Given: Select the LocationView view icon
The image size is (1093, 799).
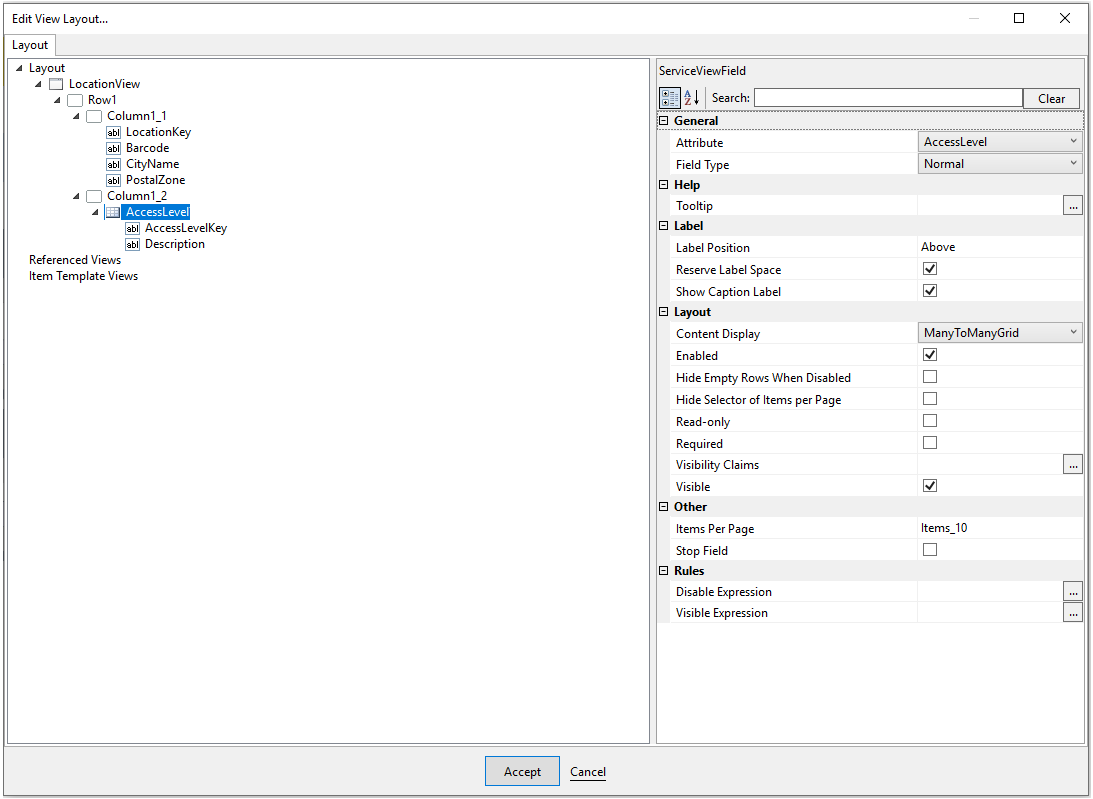Looking at the screenshot, I should point(56,84).
